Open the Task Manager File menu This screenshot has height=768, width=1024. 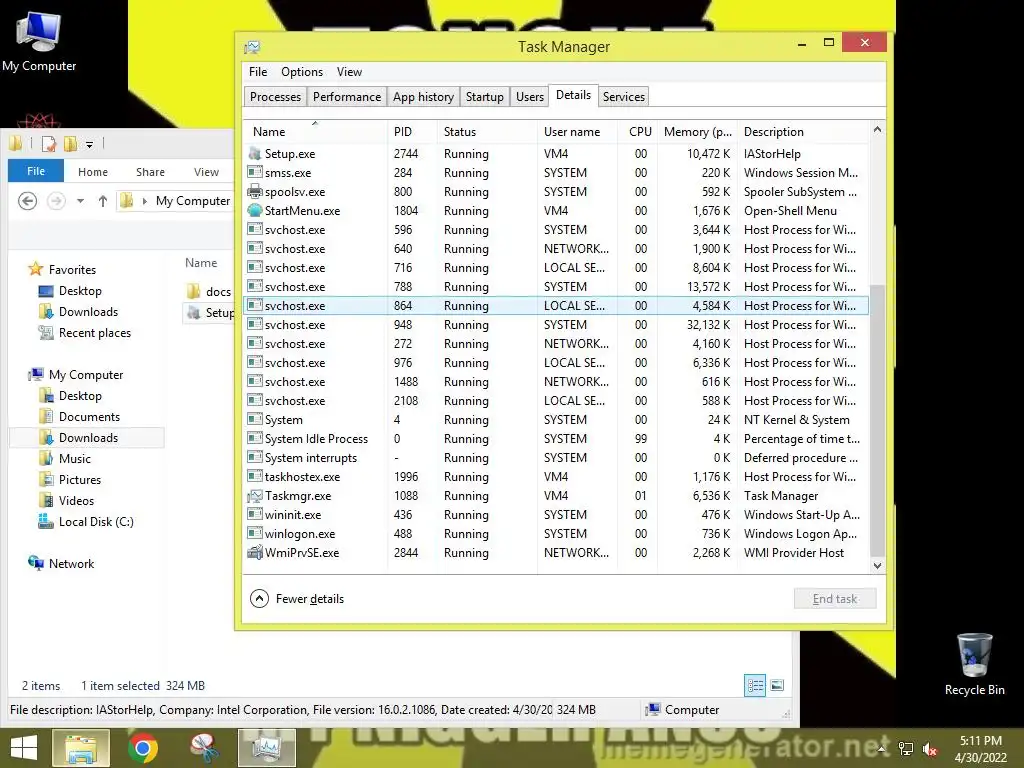(258, 72)
